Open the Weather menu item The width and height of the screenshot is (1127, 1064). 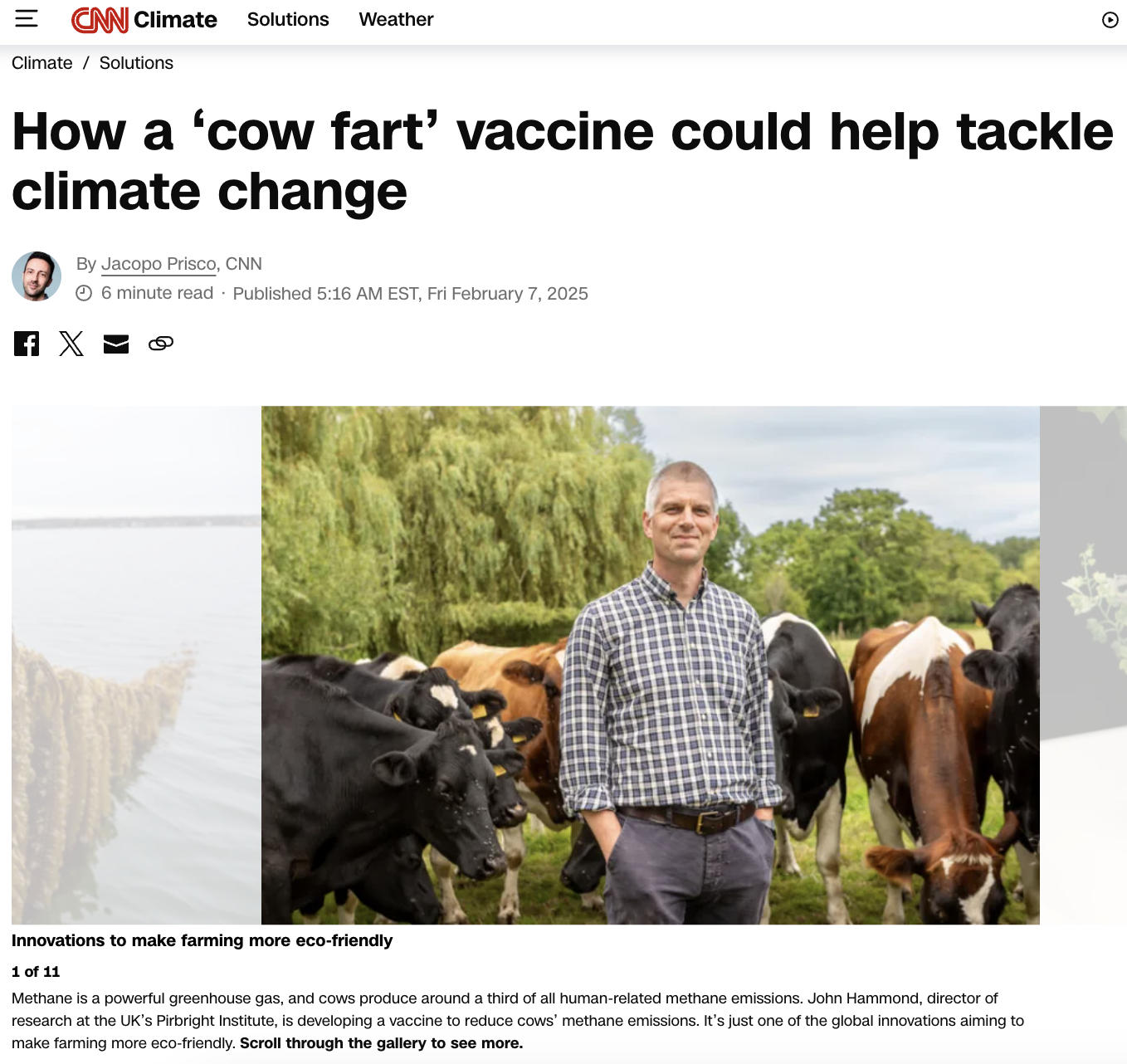[396, 19]
